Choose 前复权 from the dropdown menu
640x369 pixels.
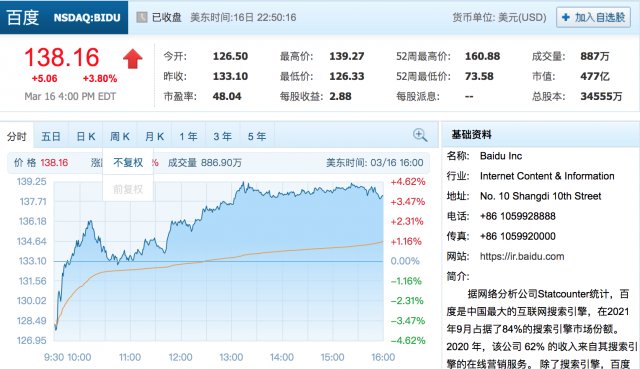click(x=128, y=189)
